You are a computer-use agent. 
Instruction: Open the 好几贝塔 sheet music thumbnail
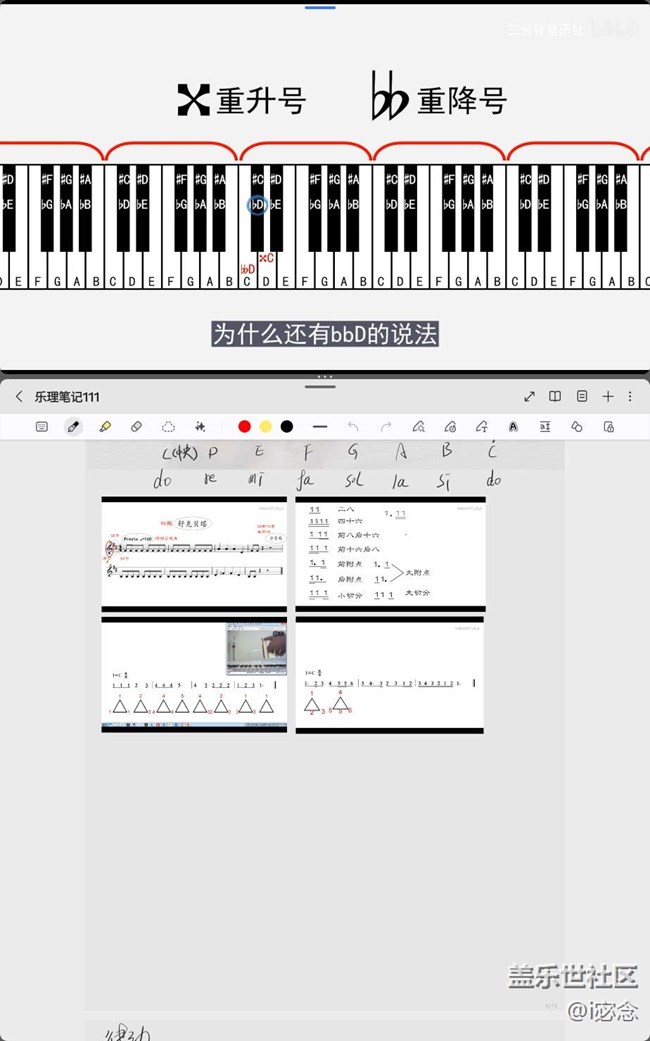[194, 554]
